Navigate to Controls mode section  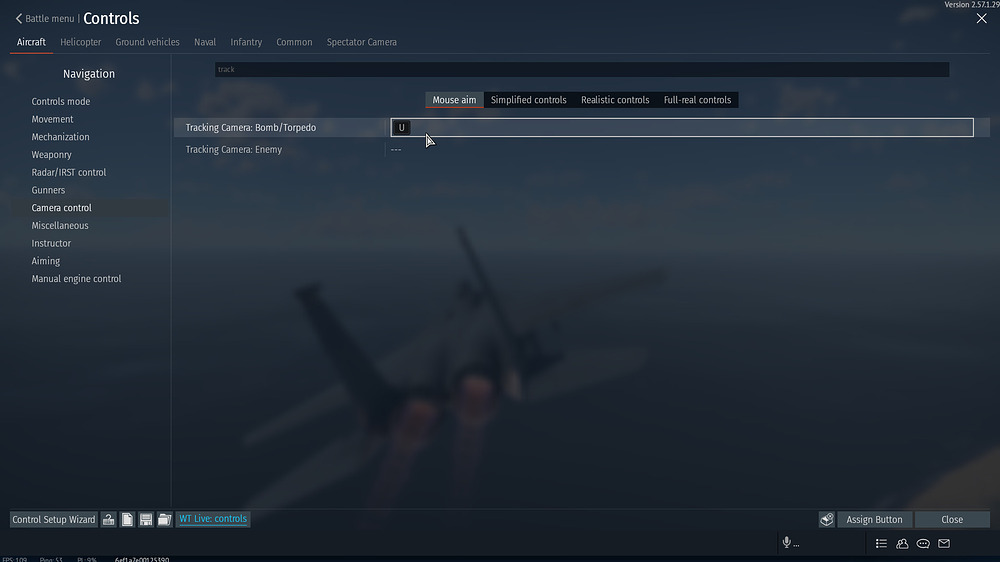pyautogui.click(x=61, y=101)
